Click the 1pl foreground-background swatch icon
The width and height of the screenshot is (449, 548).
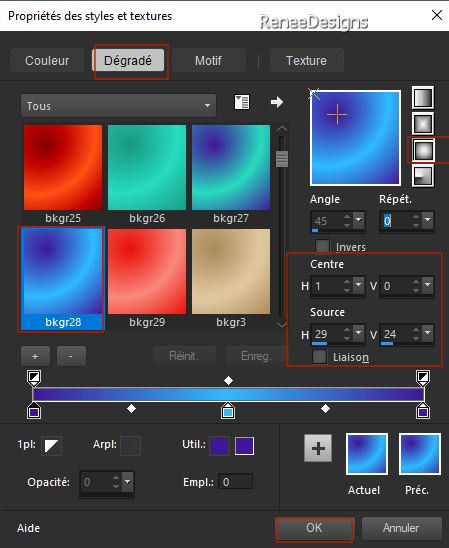tap(51, 446)
